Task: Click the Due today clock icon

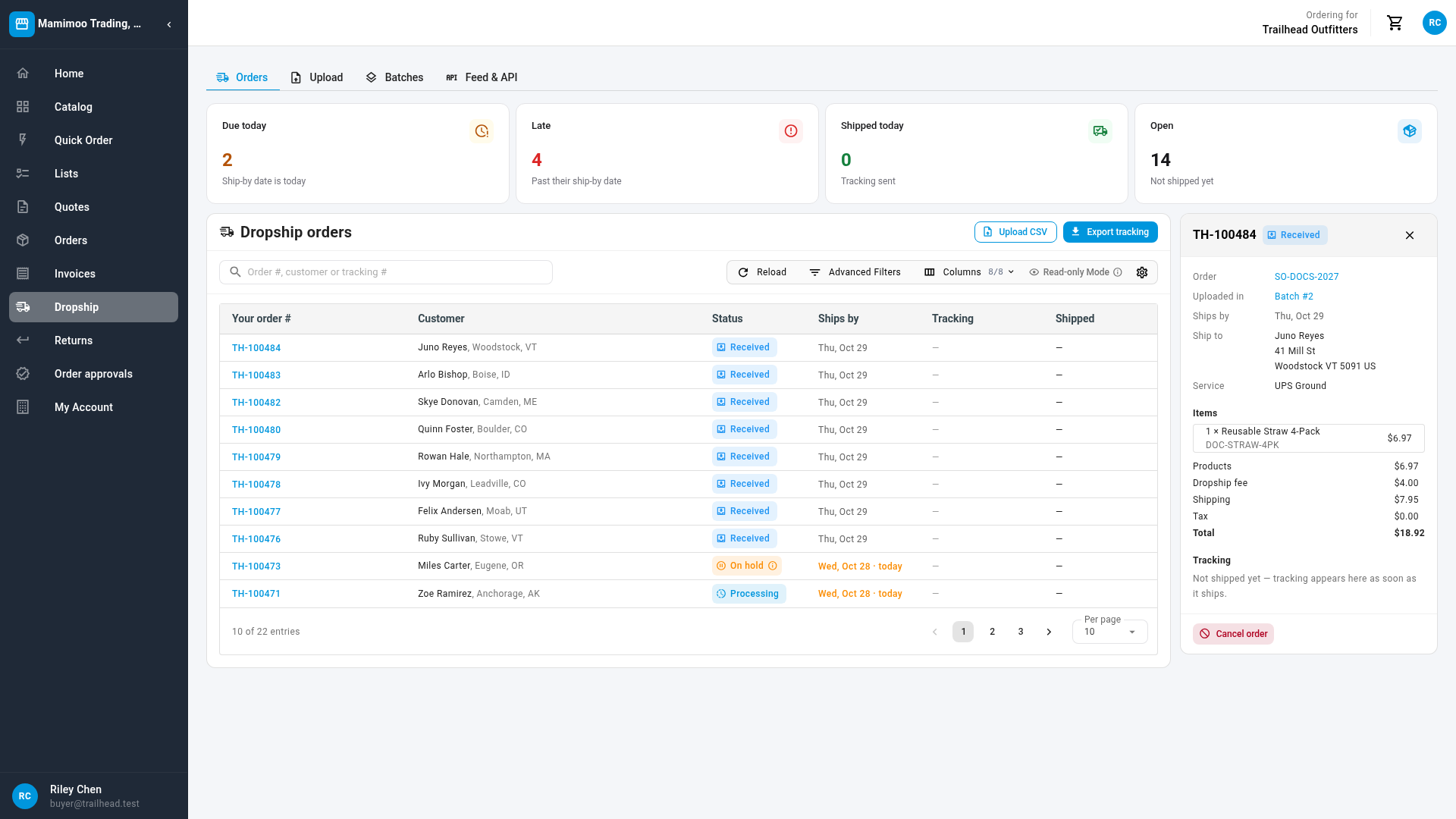Action: point(482,131)
